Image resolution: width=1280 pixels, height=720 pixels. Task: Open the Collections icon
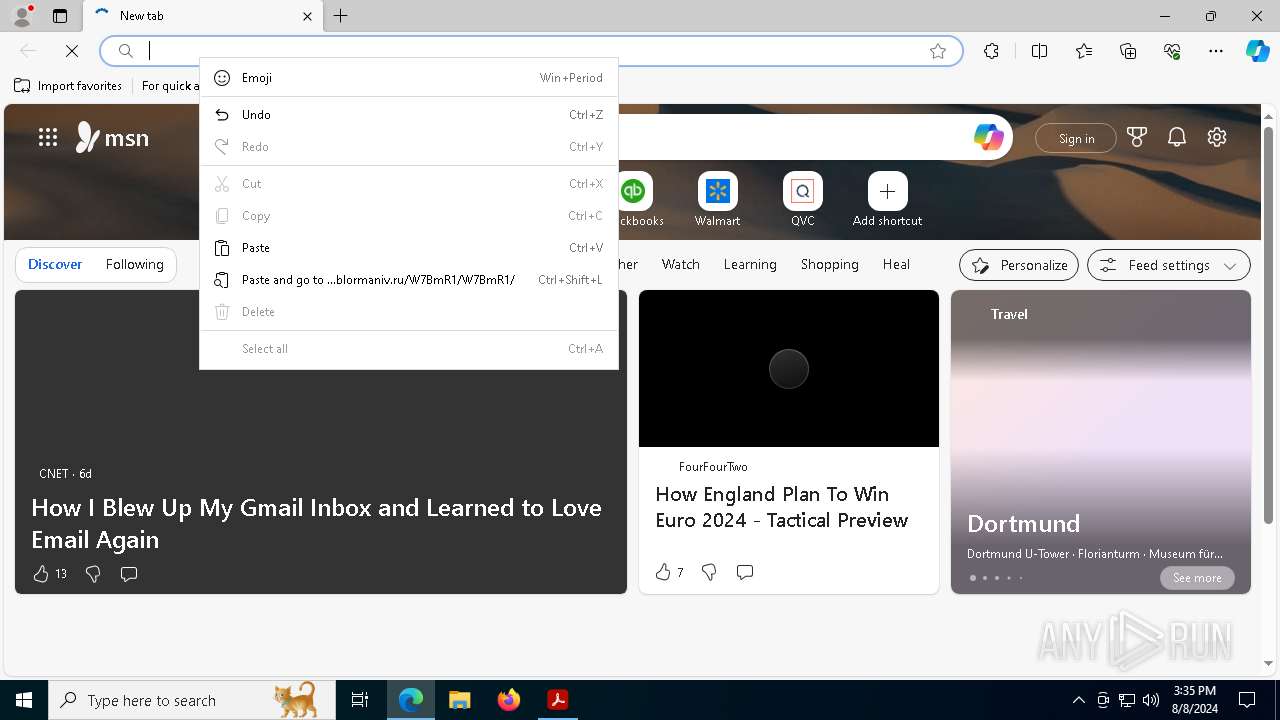click(x=1128, y=51)
